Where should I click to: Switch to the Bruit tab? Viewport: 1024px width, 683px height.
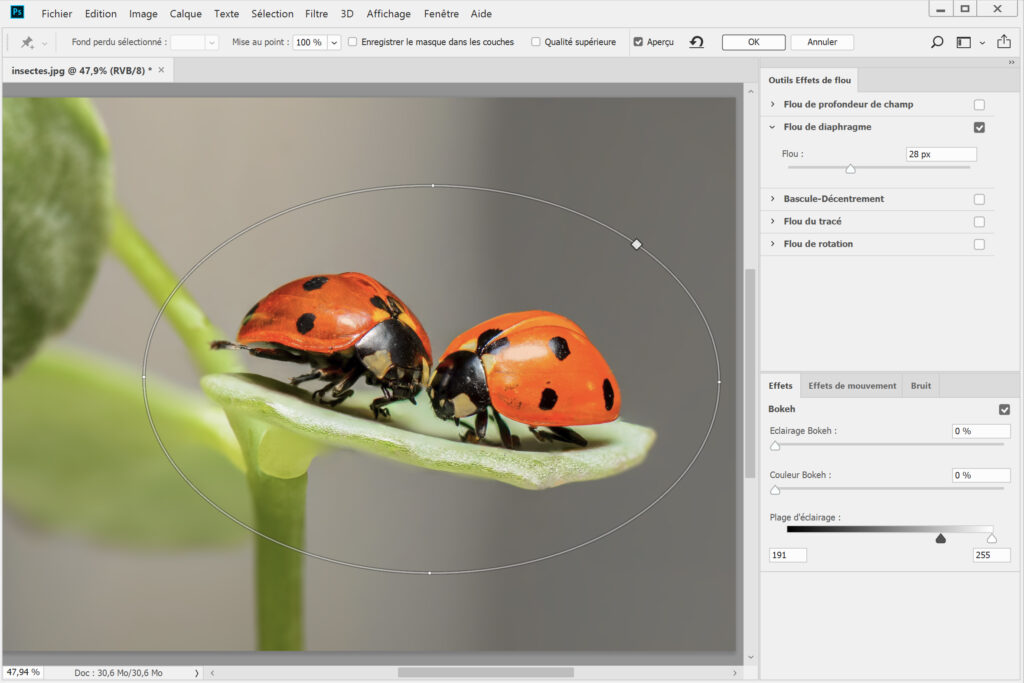(x=921, y=386)
